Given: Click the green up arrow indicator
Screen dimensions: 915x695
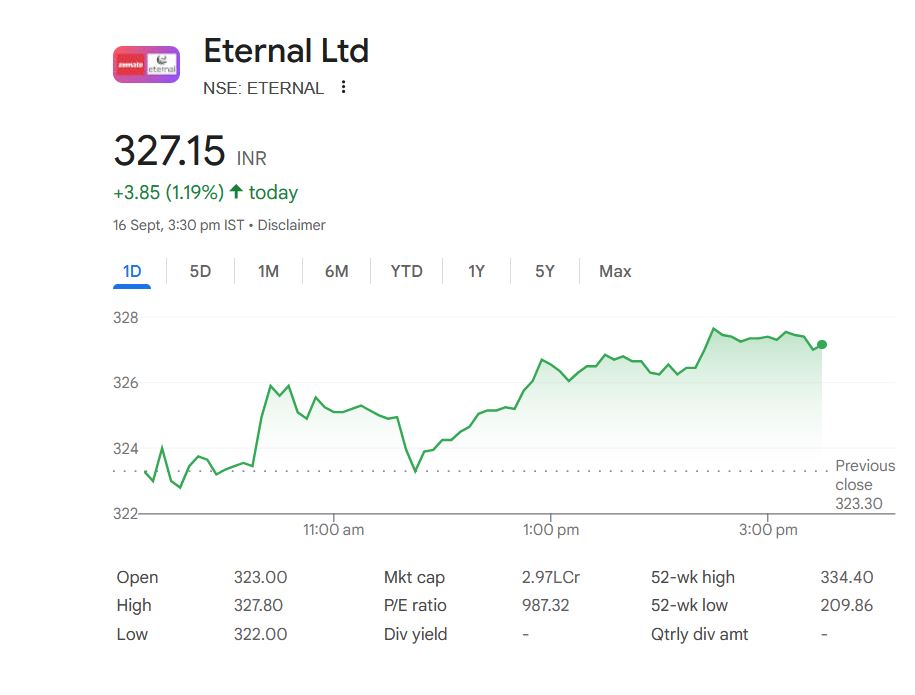Looking at the screenshot, I should click(x=236, y=192).
